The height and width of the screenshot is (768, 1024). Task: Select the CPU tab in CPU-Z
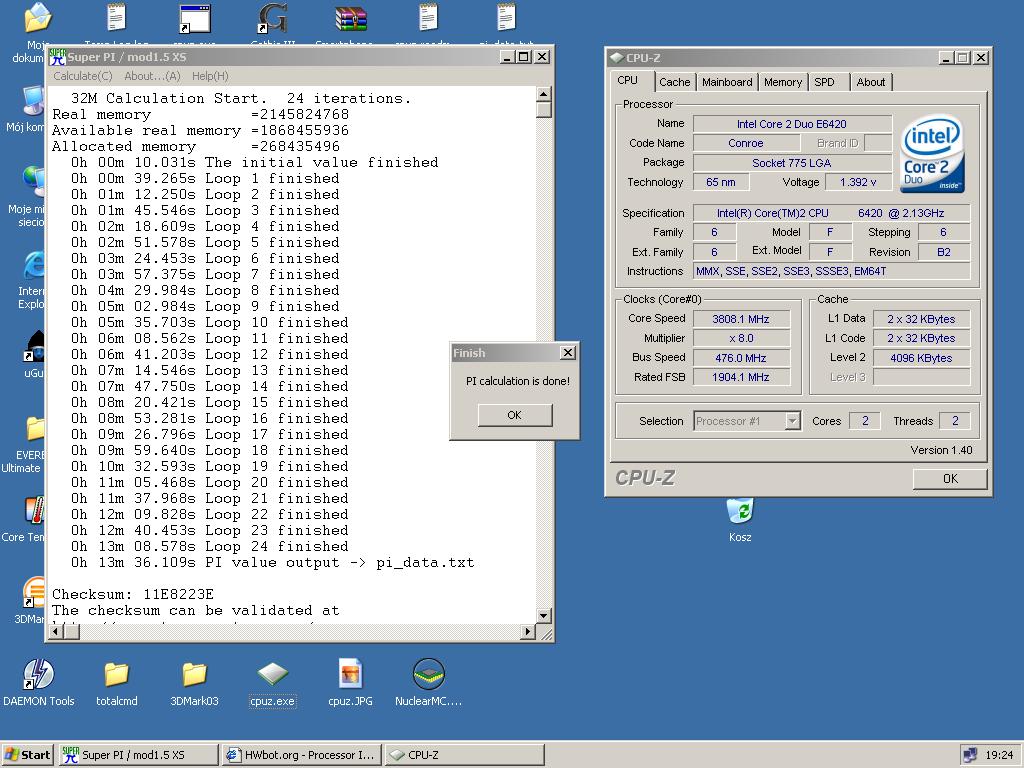(628, 80)
